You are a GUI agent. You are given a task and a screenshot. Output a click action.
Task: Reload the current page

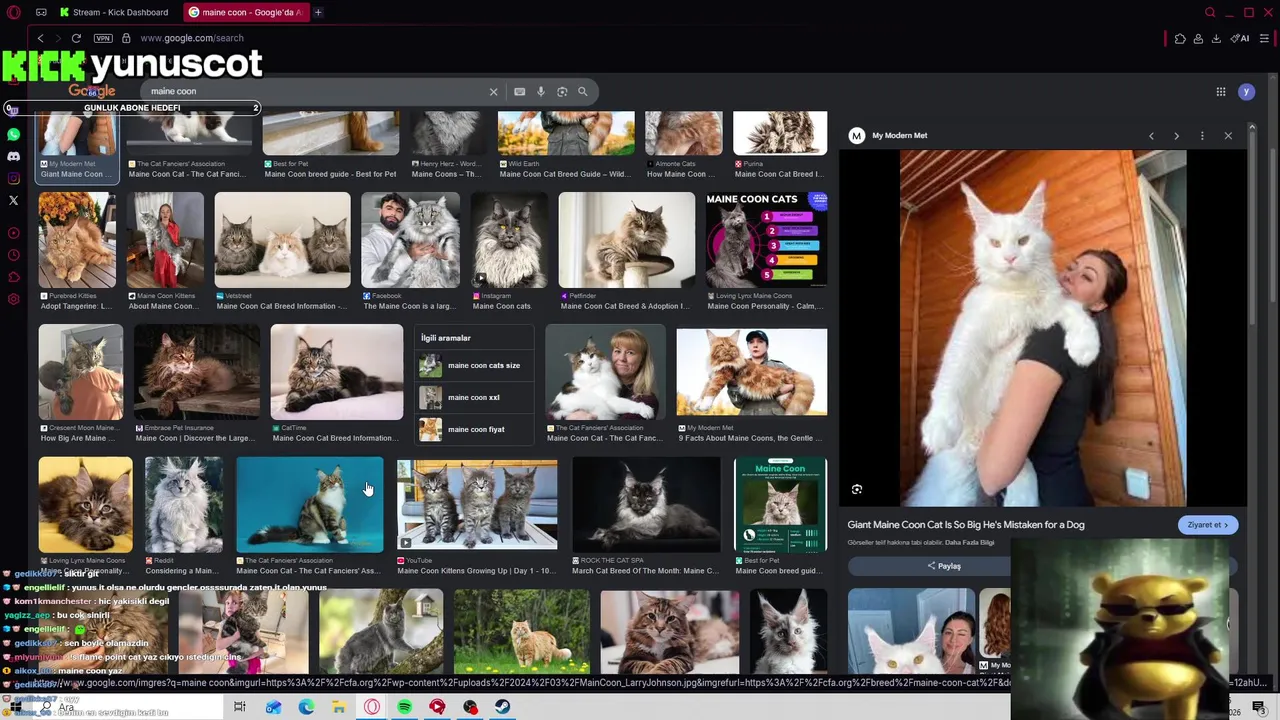[x=76, y=38]
